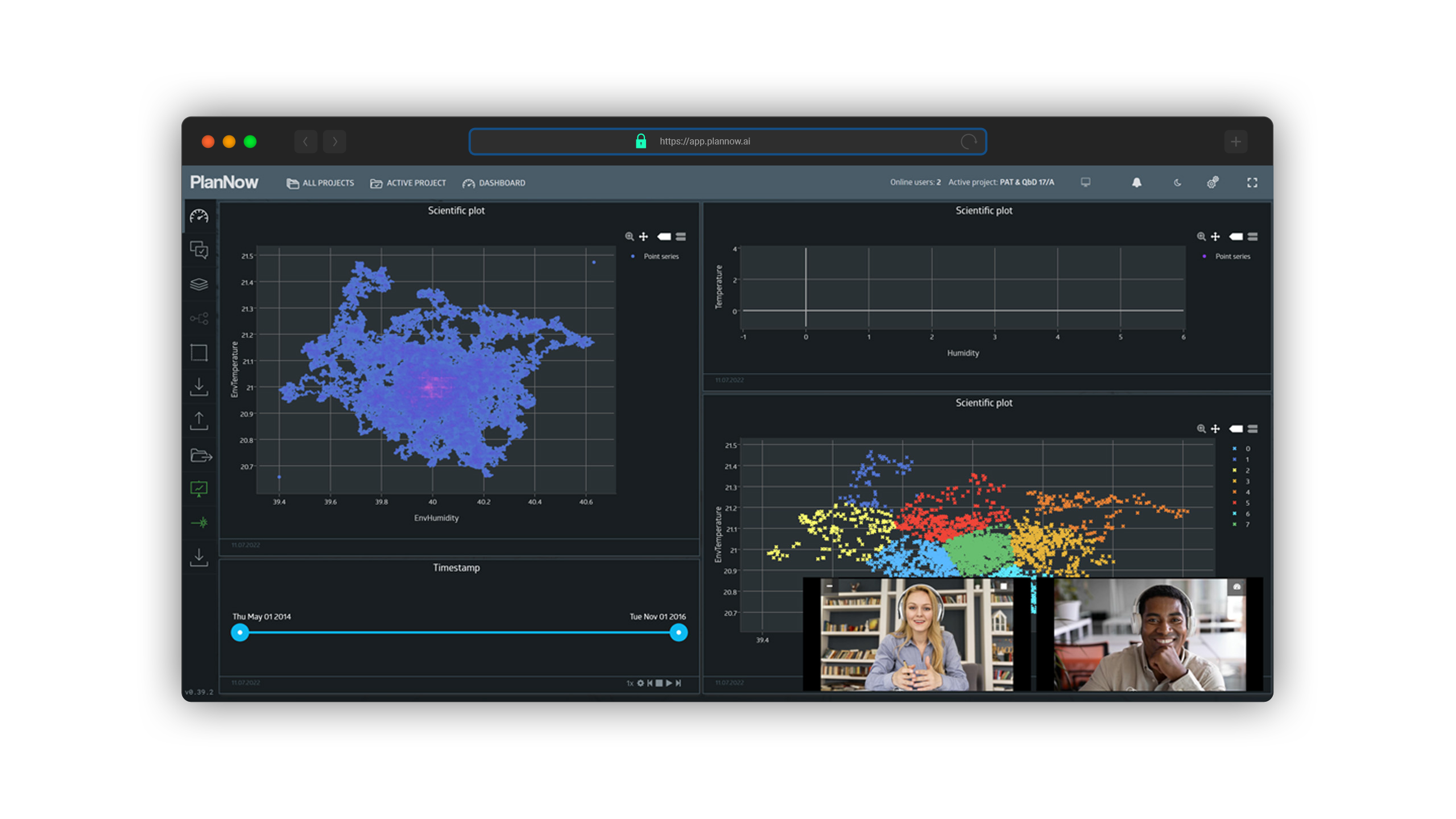The height and width of the screenshot is (819, 1456).
Task: Open the timeline playback settings gear
Action: pos(640,683)
